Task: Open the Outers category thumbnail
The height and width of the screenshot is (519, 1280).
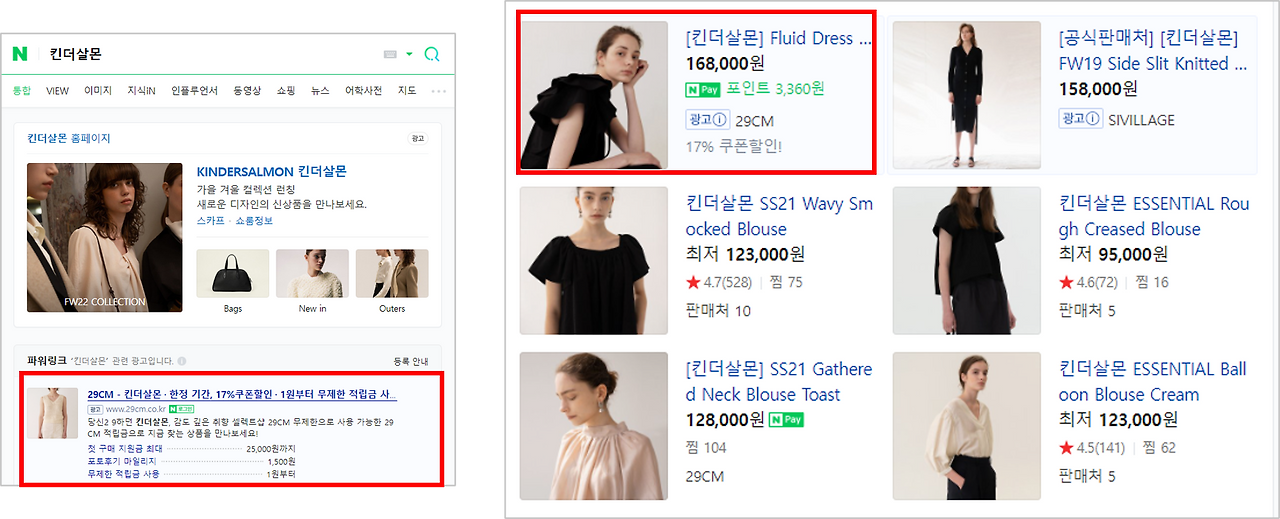Action: click(392, 273)
